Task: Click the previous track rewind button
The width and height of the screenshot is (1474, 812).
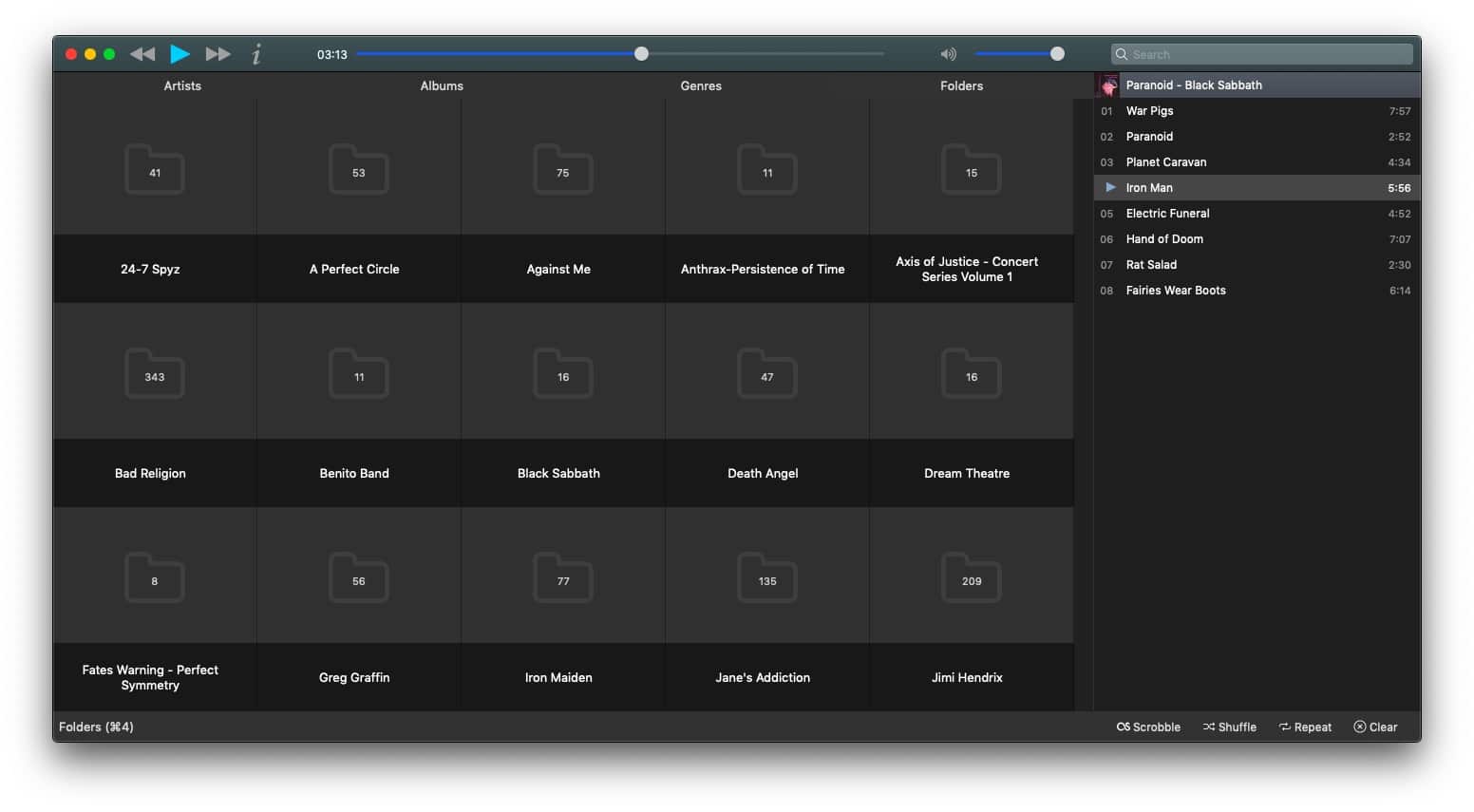Action: (142, 54)
